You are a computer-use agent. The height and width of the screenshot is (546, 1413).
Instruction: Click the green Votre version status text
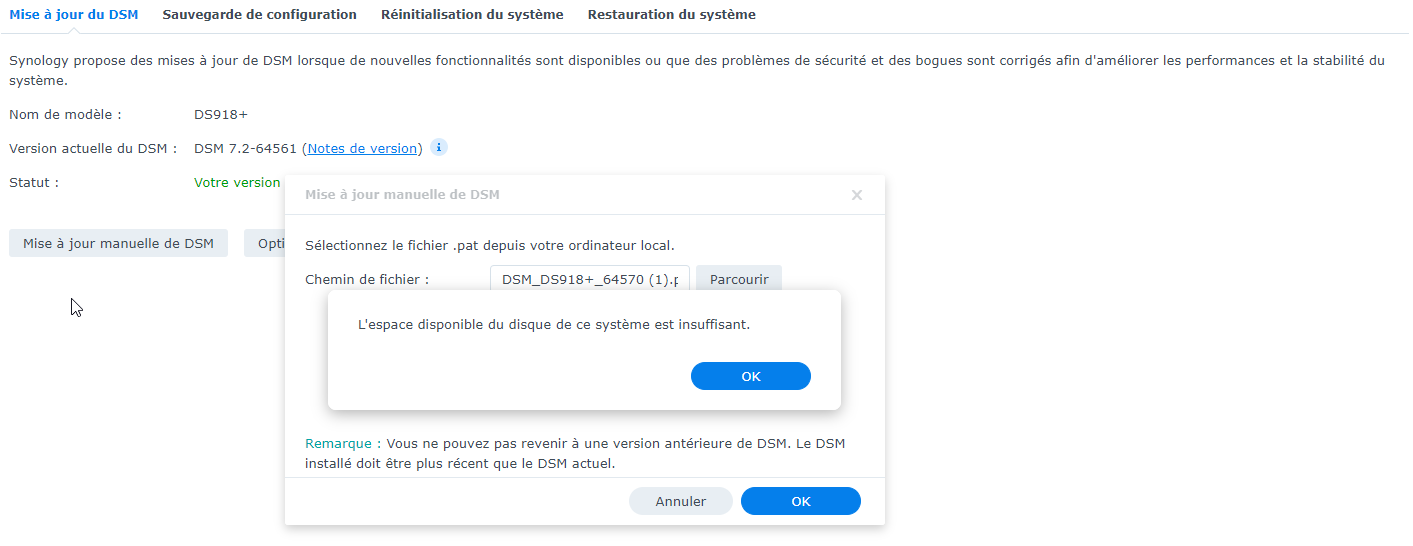click(237, 183)
